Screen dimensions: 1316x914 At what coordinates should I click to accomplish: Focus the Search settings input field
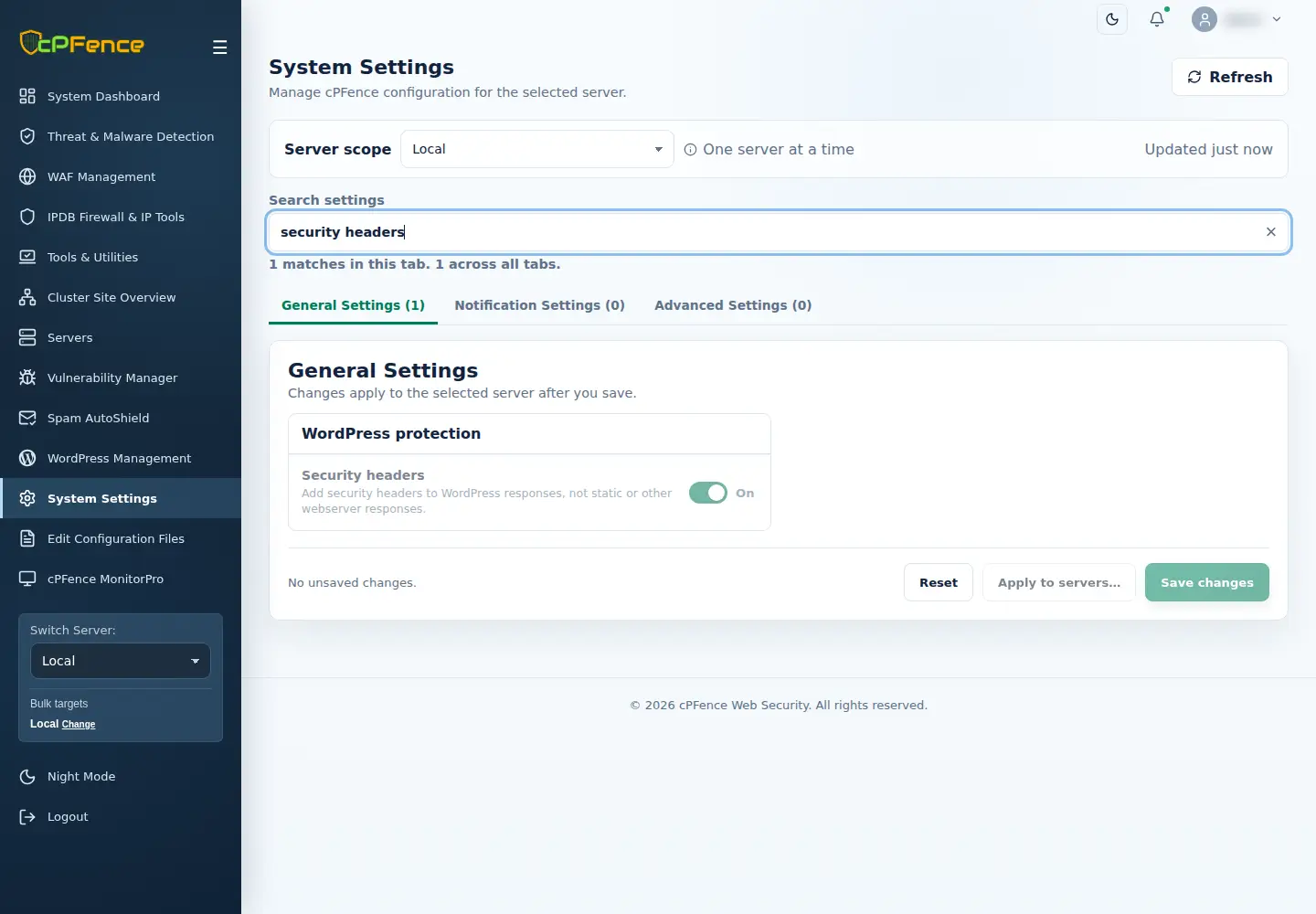pos(779,232)
